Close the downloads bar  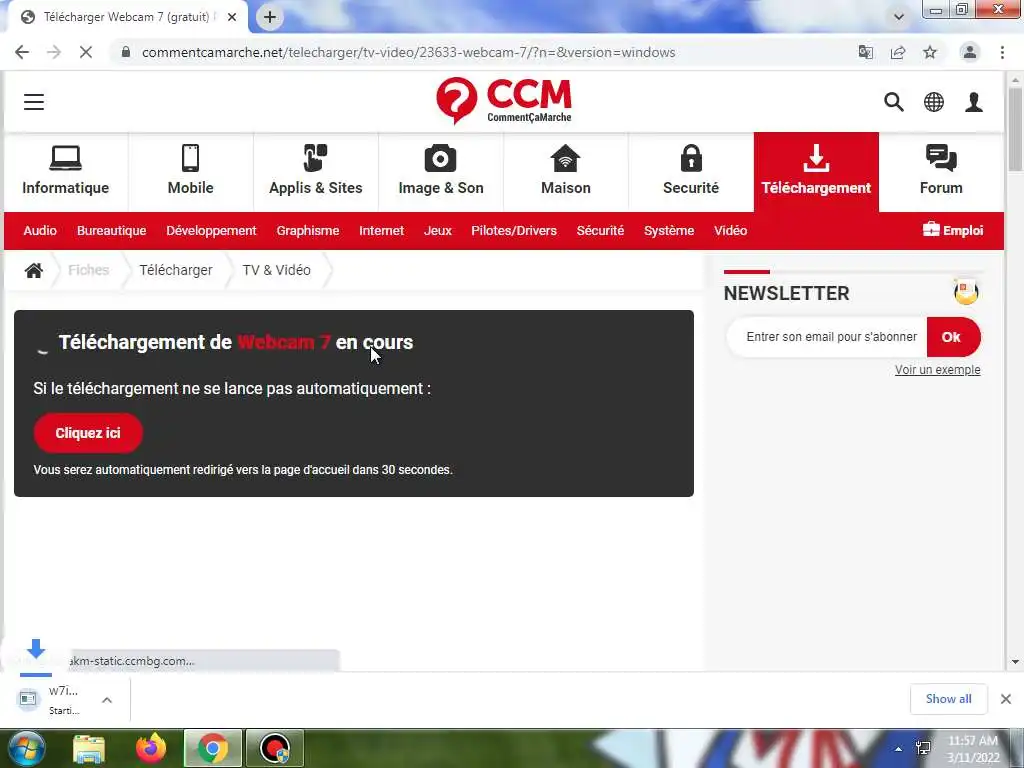click(x=1006, y=699)
